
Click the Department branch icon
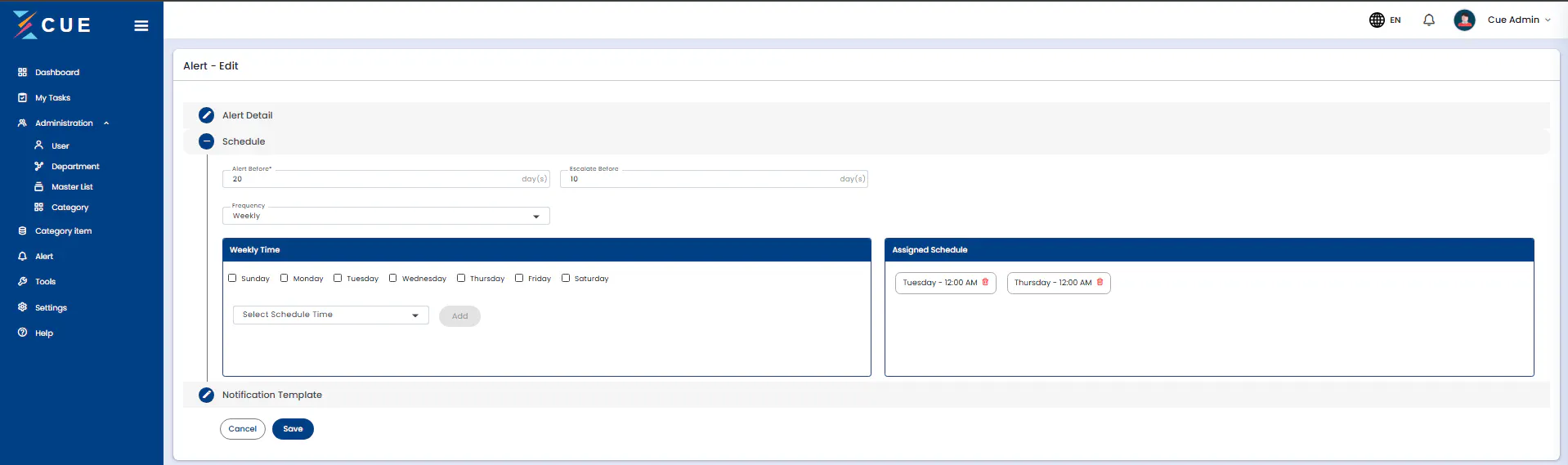tap(38, 166)
